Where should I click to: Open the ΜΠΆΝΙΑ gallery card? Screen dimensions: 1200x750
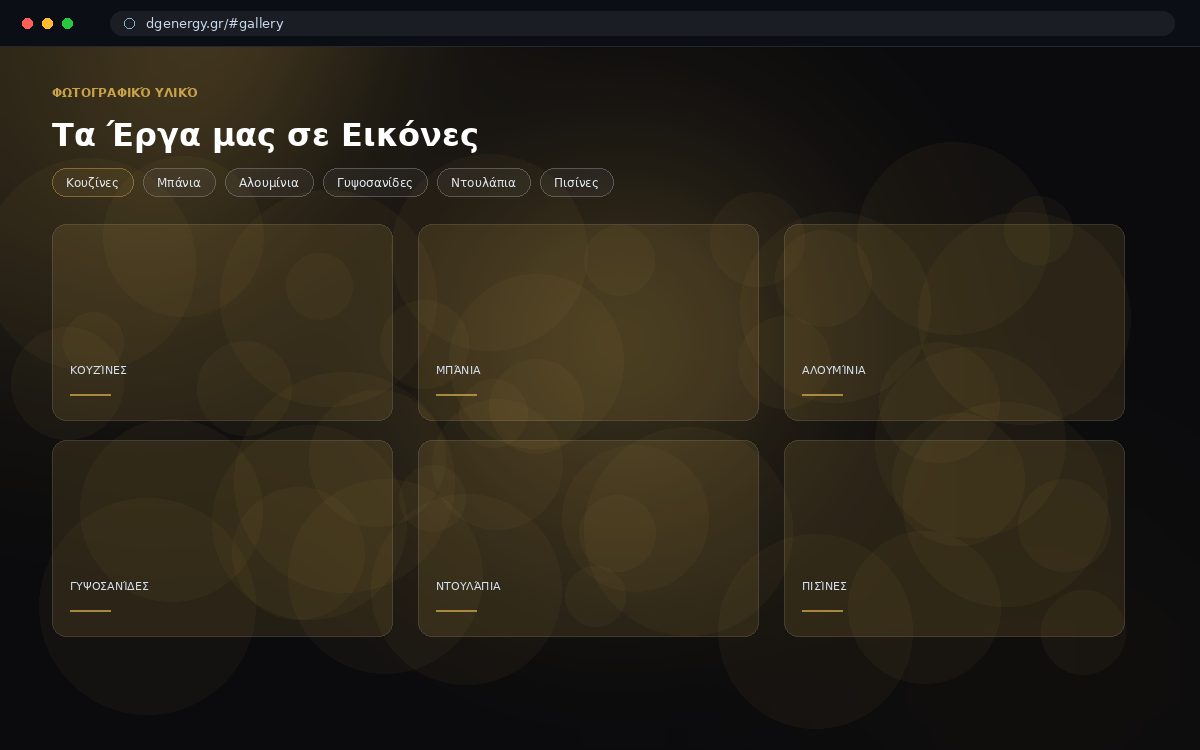(588, 322)
